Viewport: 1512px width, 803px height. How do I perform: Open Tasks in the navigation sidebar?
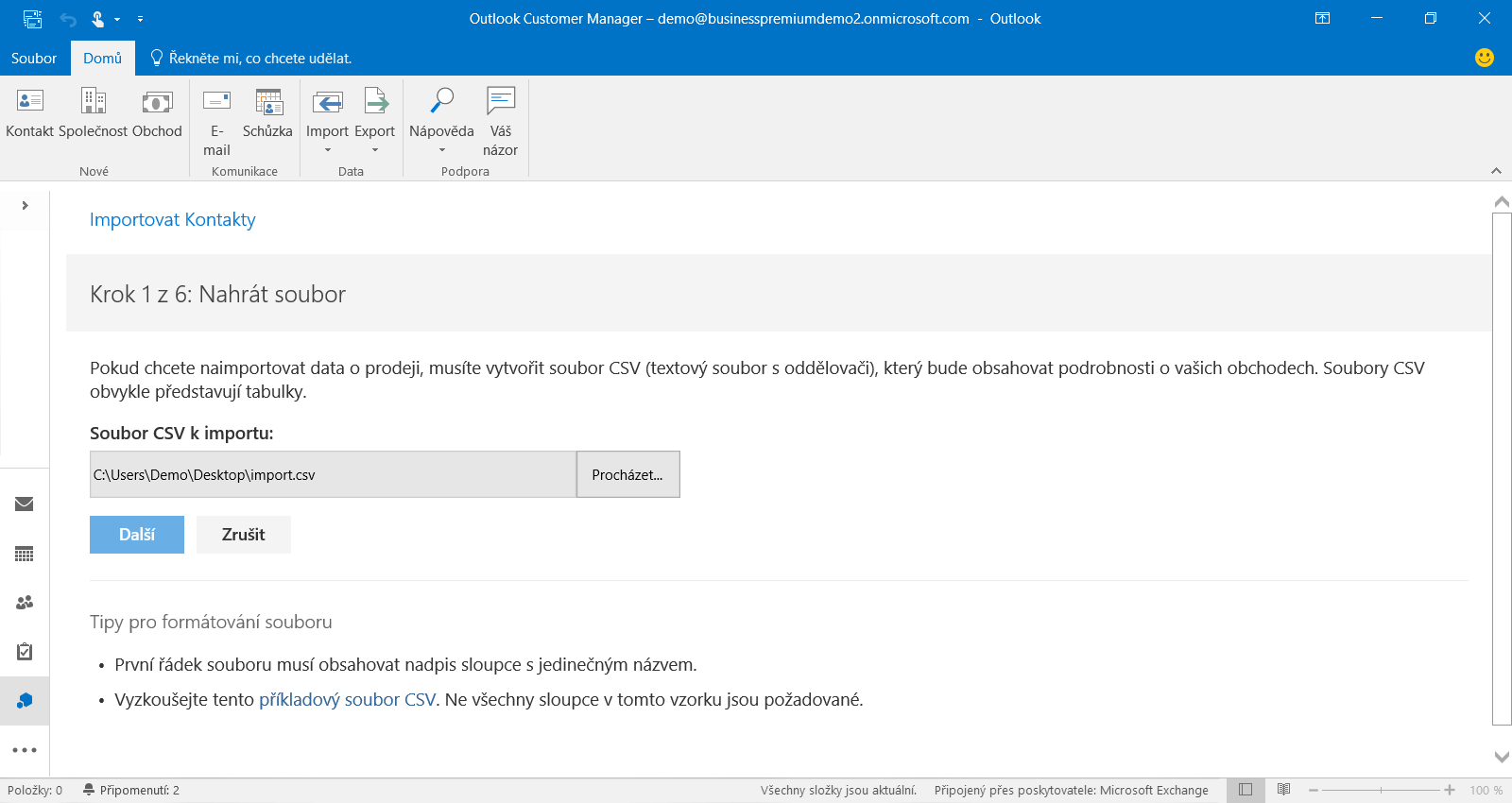pyautogui.click(x=25, y=651)
